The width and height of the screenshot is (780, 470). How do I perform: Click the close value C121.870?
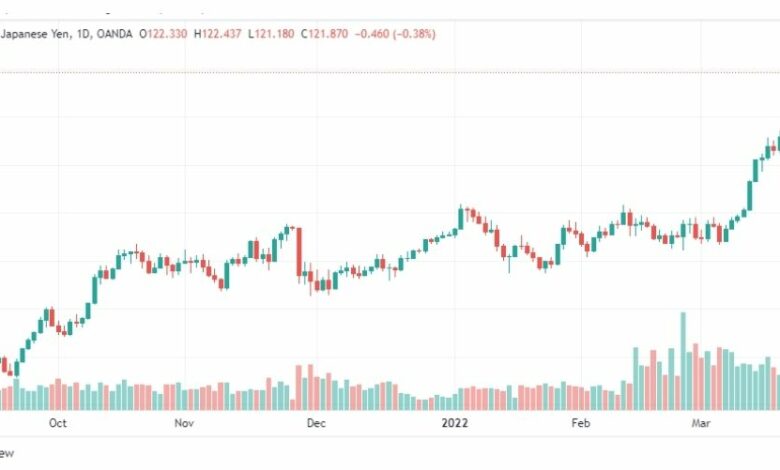(x=324, y=34)
